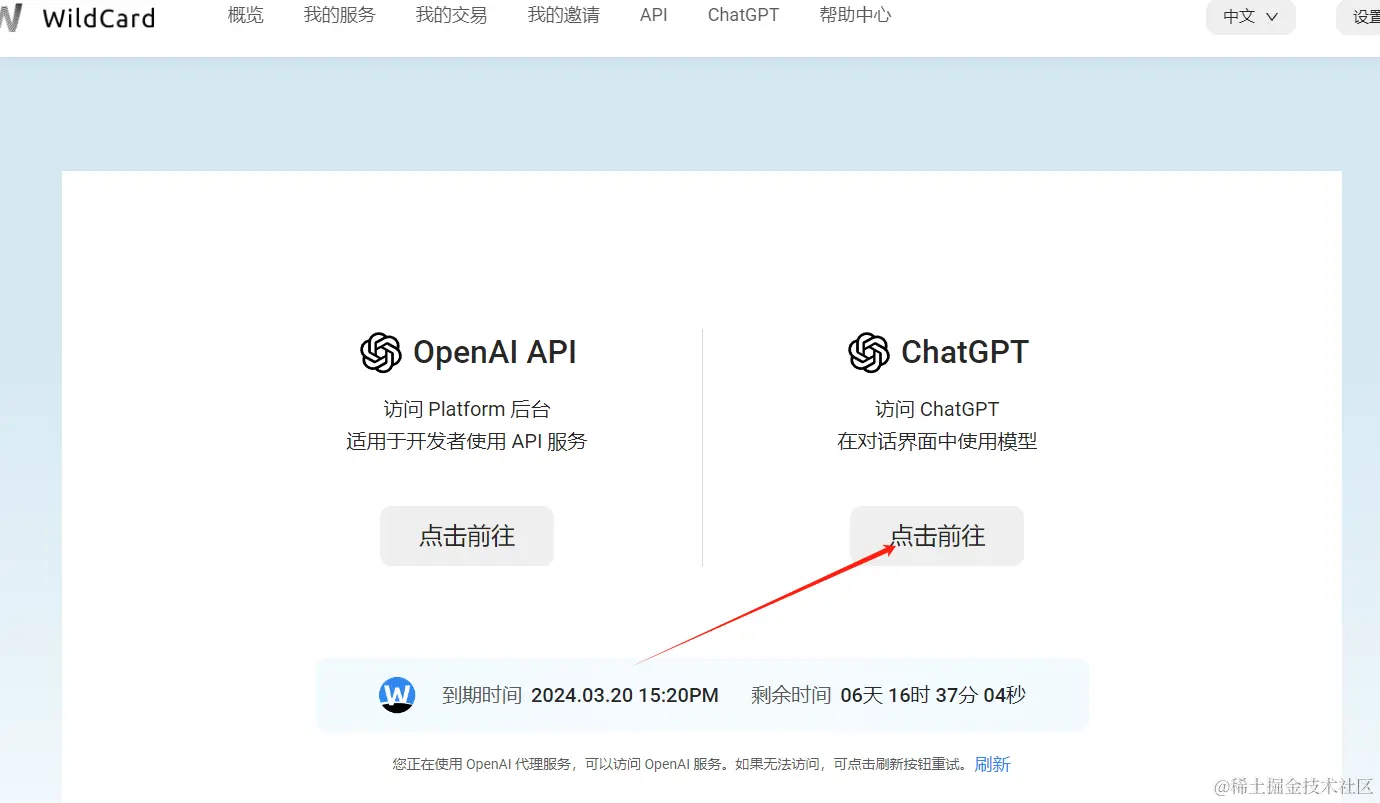Screen dimensions: 1380x803
Task: Click the OpenAI logo beside OpenAI API
Action: [381, 352]
